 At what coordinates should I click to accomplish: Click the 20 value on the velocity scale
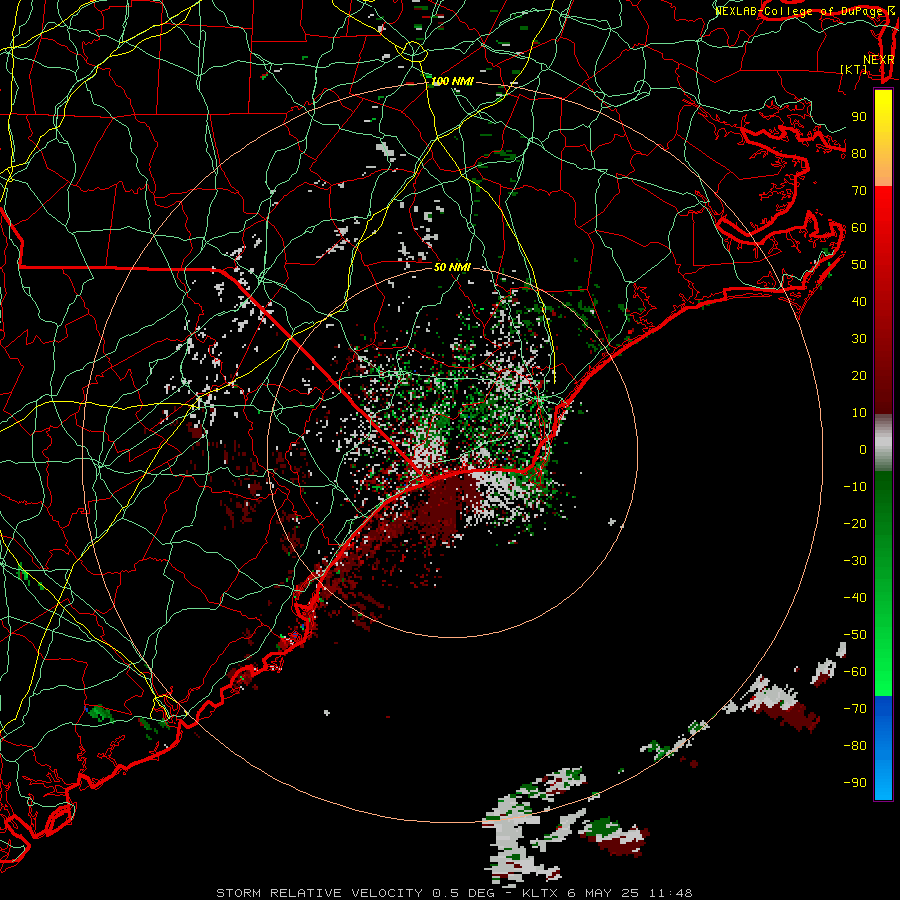click(x=859, y=375)
